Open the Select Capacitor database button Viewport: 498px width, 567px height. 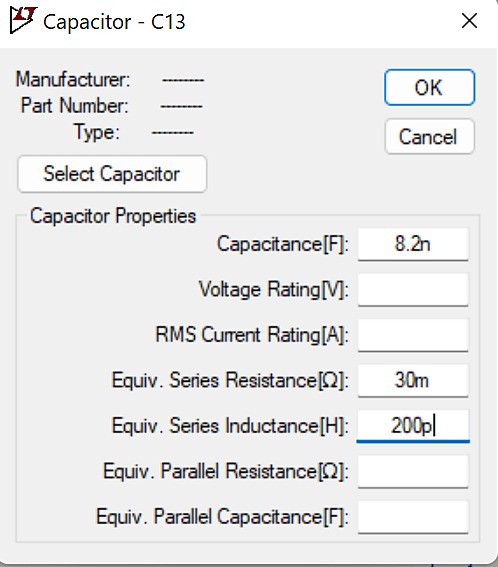tap(112, 174)
